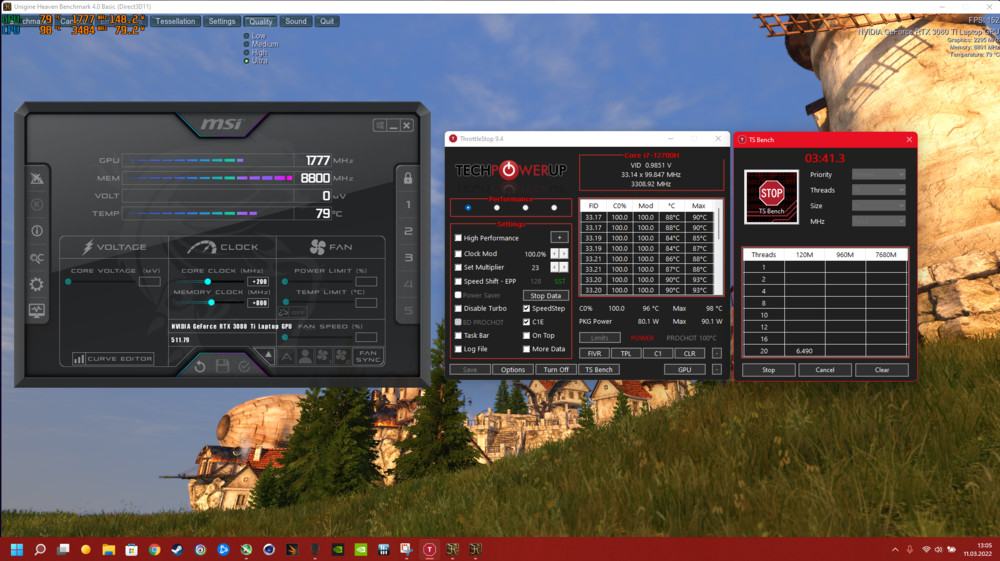This screenshot has width=1000, height=561.
Task: Click the Core Clock slider handle
Action: (208, 282)
